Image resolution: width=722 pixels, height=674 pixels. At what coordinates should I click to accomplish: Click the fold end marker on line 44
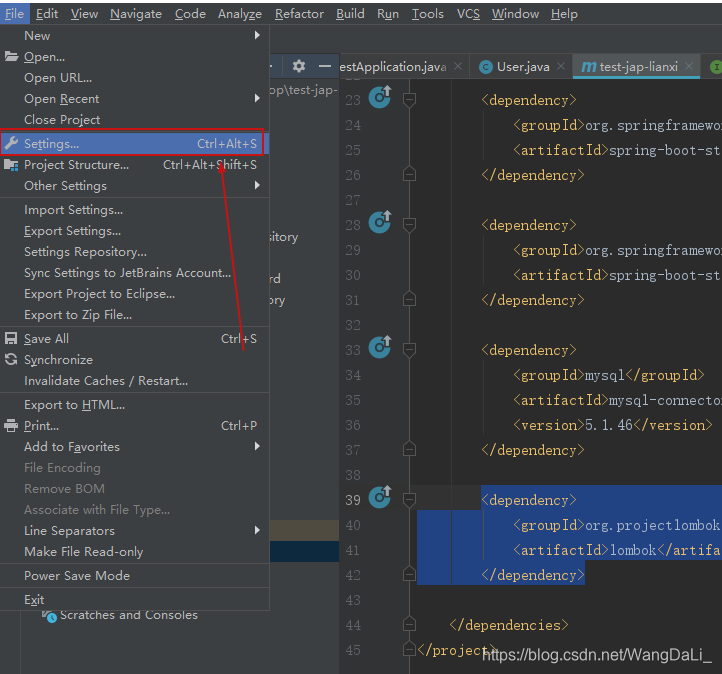tap(409, 624)
